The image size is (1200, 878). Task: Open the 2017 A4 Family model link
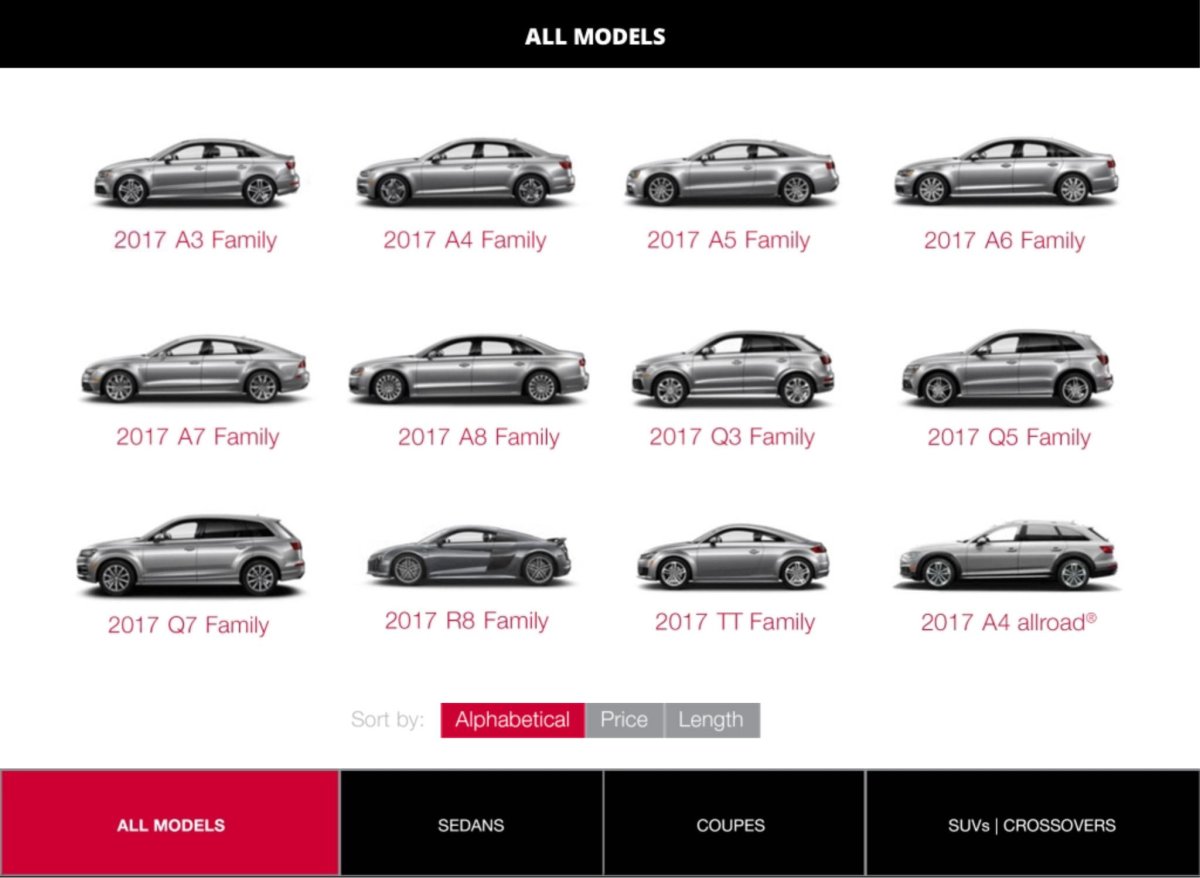(465, 240)
